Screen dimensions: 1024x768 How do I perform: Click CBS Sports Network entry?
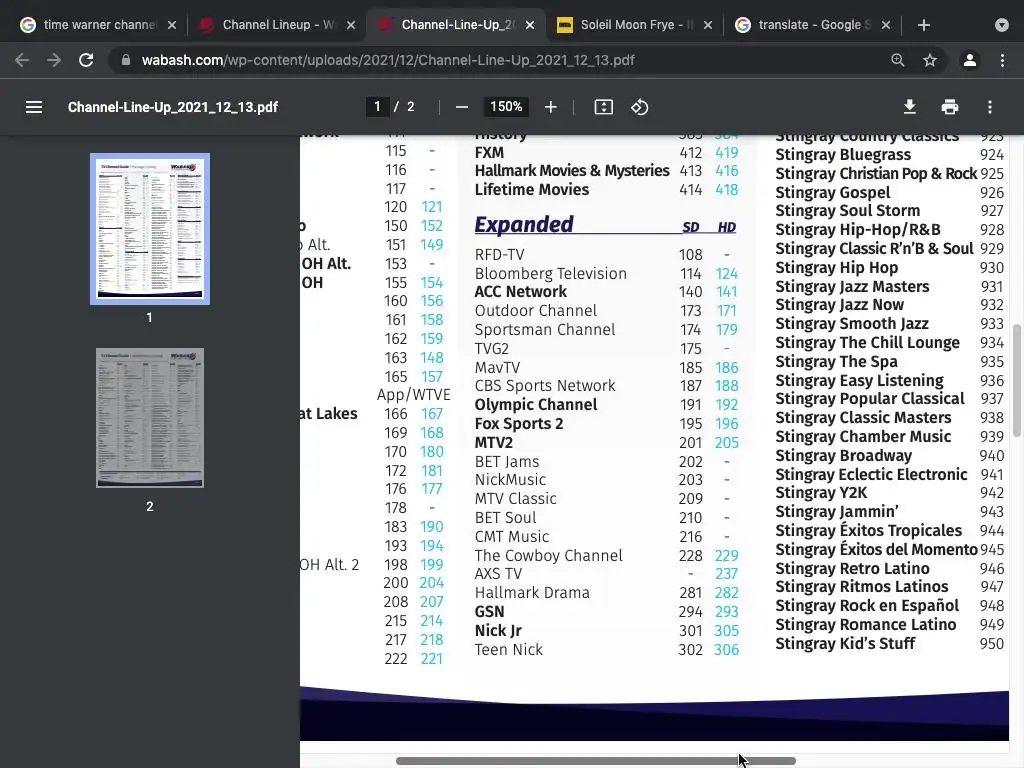click(x=545, y=386)
